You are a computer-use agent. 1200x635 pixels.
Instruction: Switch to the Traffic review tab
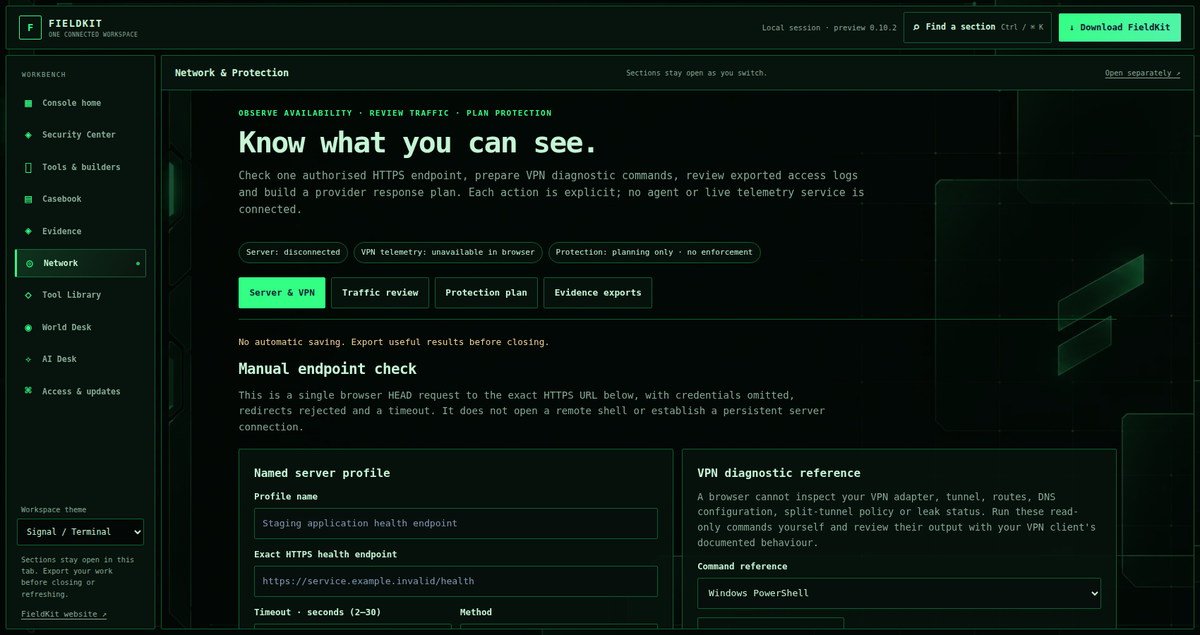[x=380, y=293]
